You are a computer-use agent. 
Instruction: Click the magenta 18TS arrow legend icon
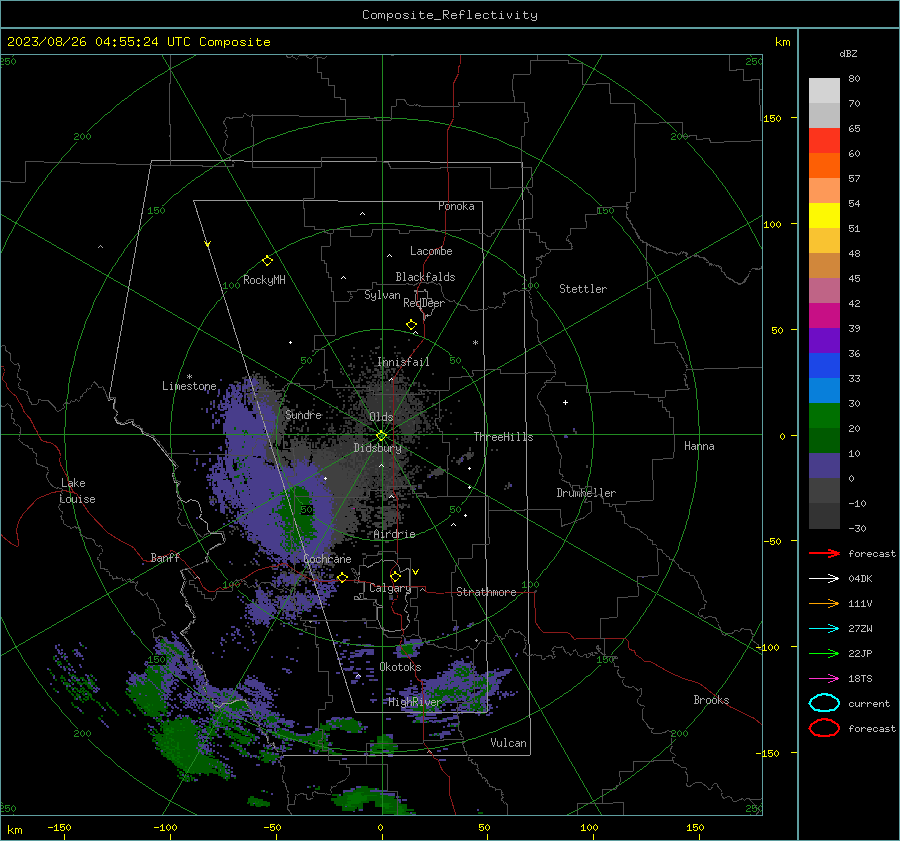824,679
